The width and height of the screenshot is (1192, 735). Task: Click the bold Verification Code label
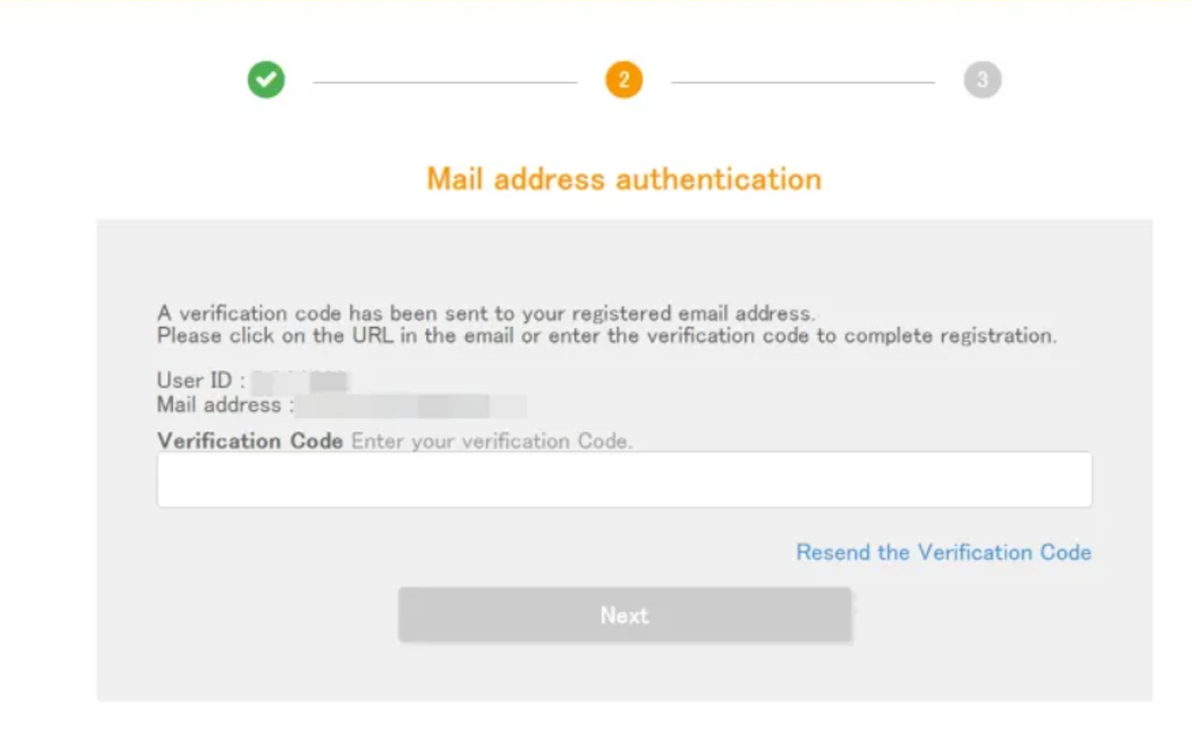click(x=250, y=441)
